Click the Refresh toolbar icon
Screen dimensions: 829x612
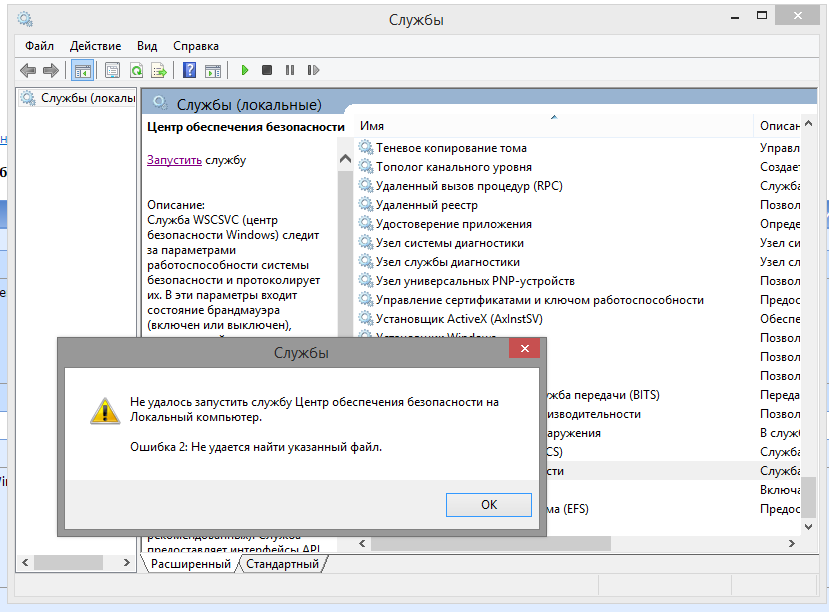point(135,70)
